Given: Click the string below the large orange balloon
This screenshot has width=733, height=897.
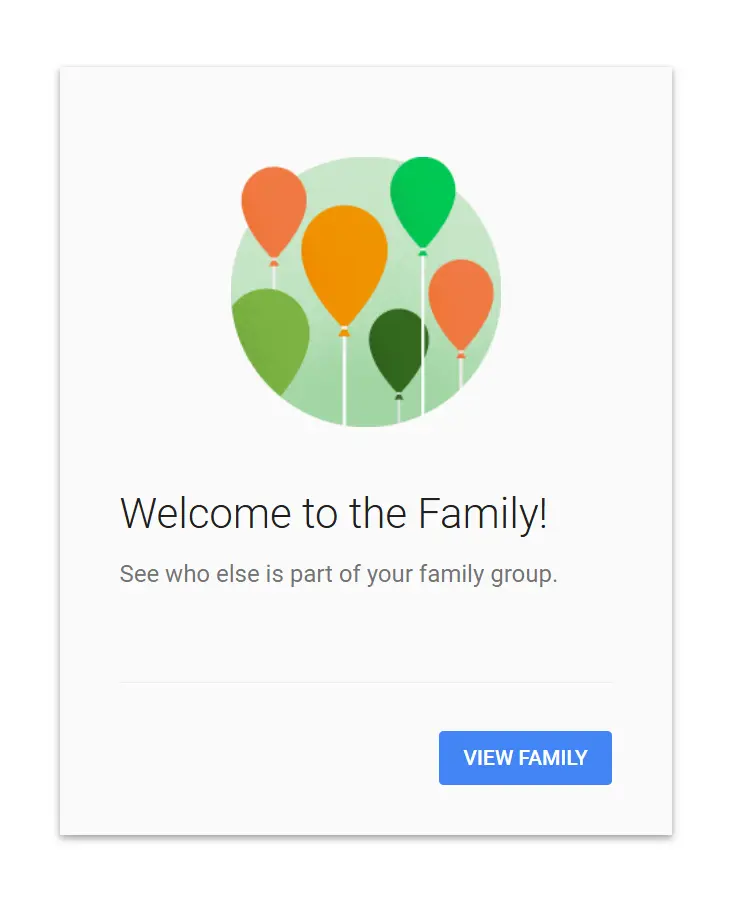Looking at the screenshot, I should [x=343, y=380].
